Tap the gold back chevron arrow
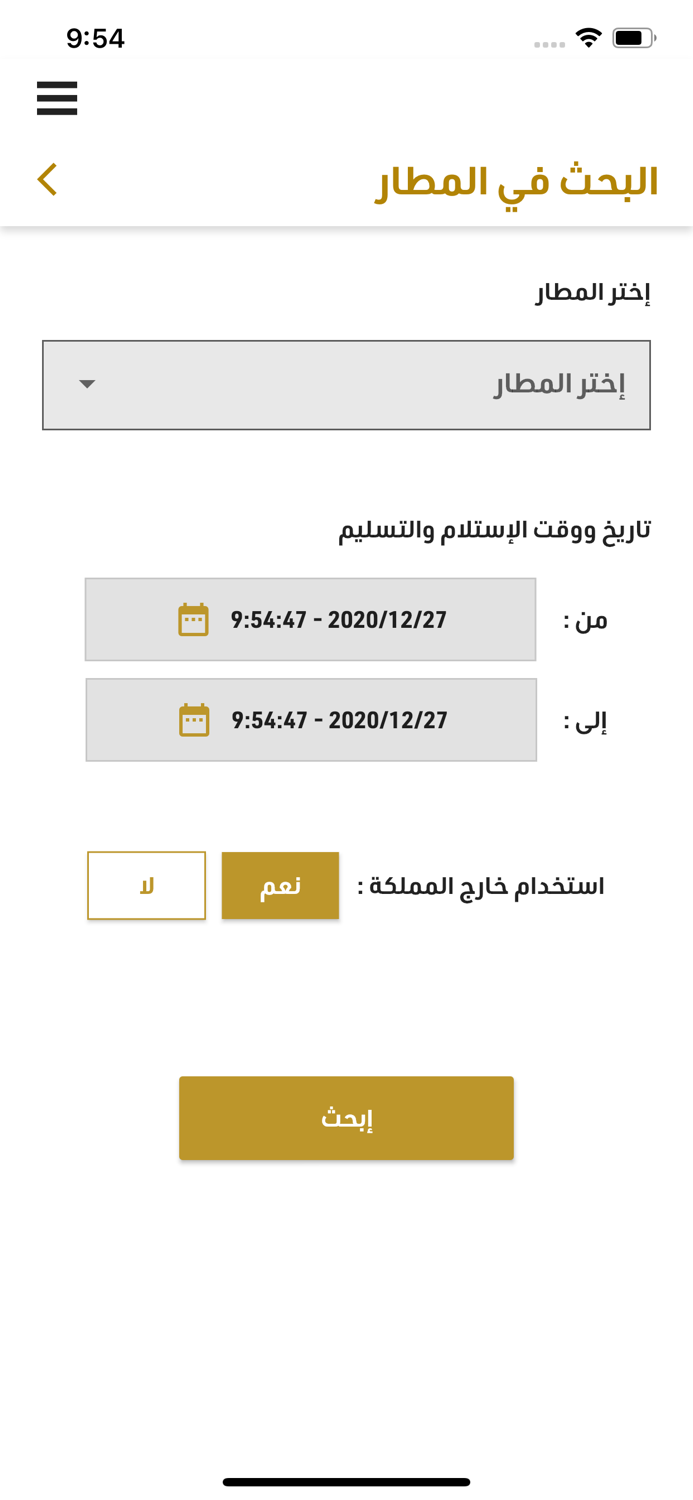The width and height of the screenshot is (693, 1500). pos(47,179)
